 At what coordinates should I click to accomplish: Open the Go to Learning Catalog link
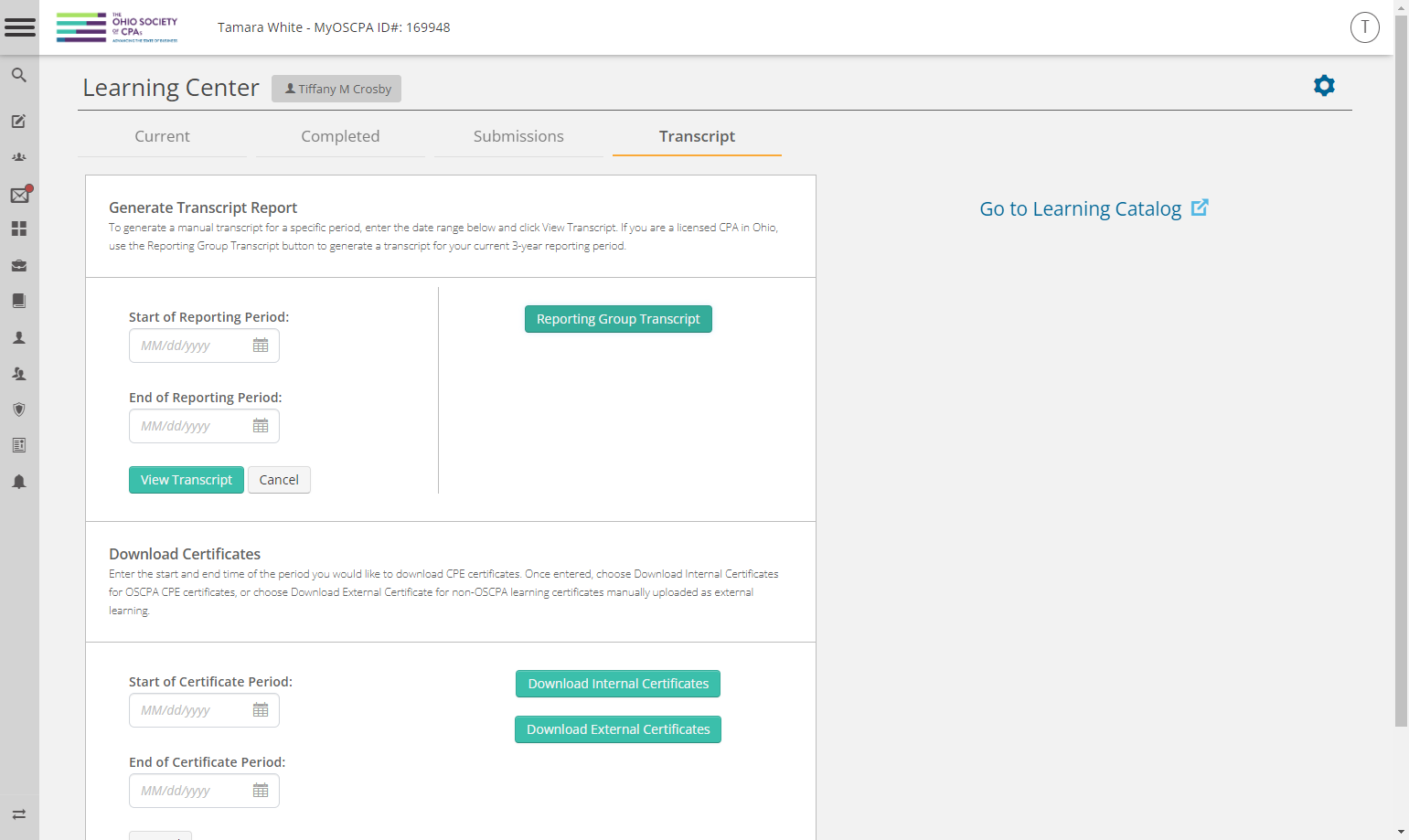click(x=1094, y=208)
